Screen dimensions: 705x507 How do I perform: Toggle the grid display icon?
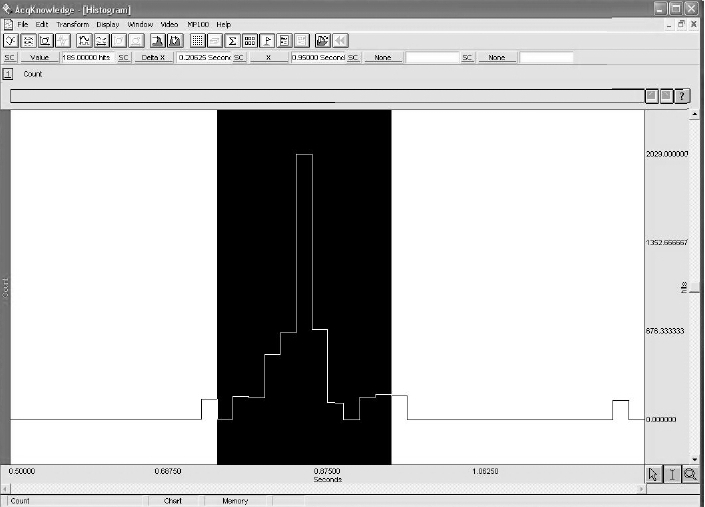[x=197, y=41]
